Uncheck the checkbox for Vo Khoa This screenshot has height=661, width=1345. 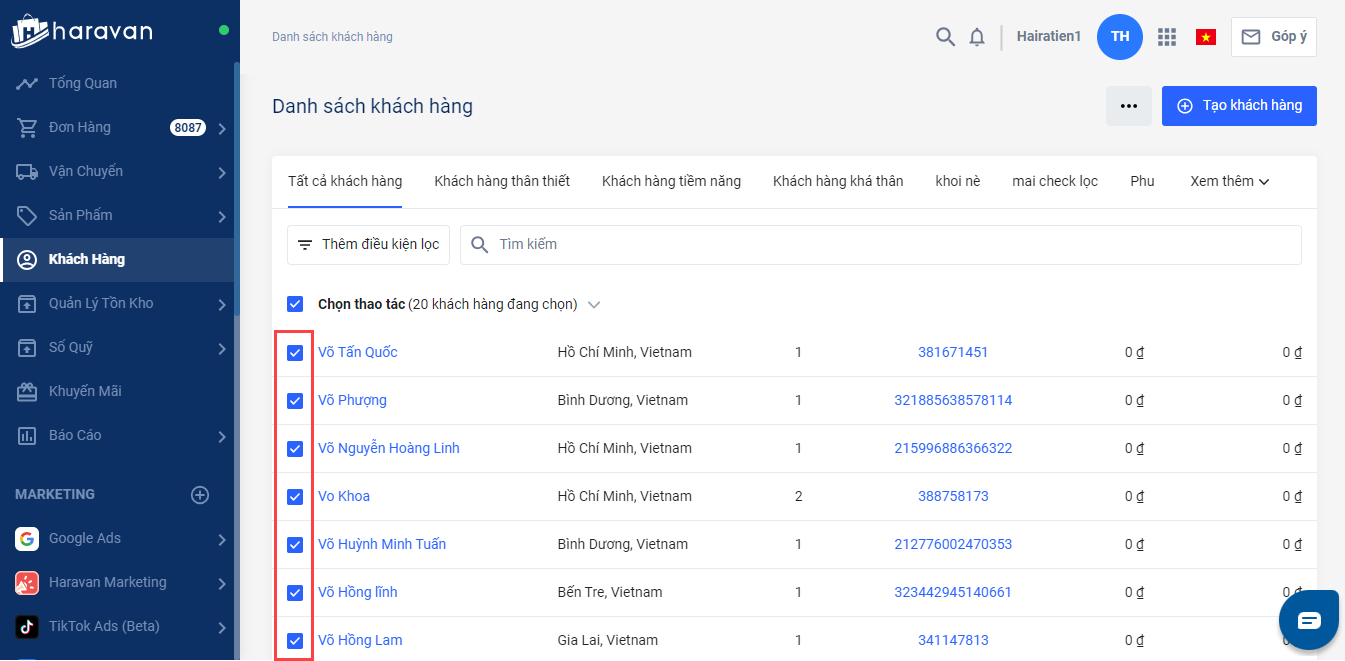pyautogui.click(x=295, y=497)
